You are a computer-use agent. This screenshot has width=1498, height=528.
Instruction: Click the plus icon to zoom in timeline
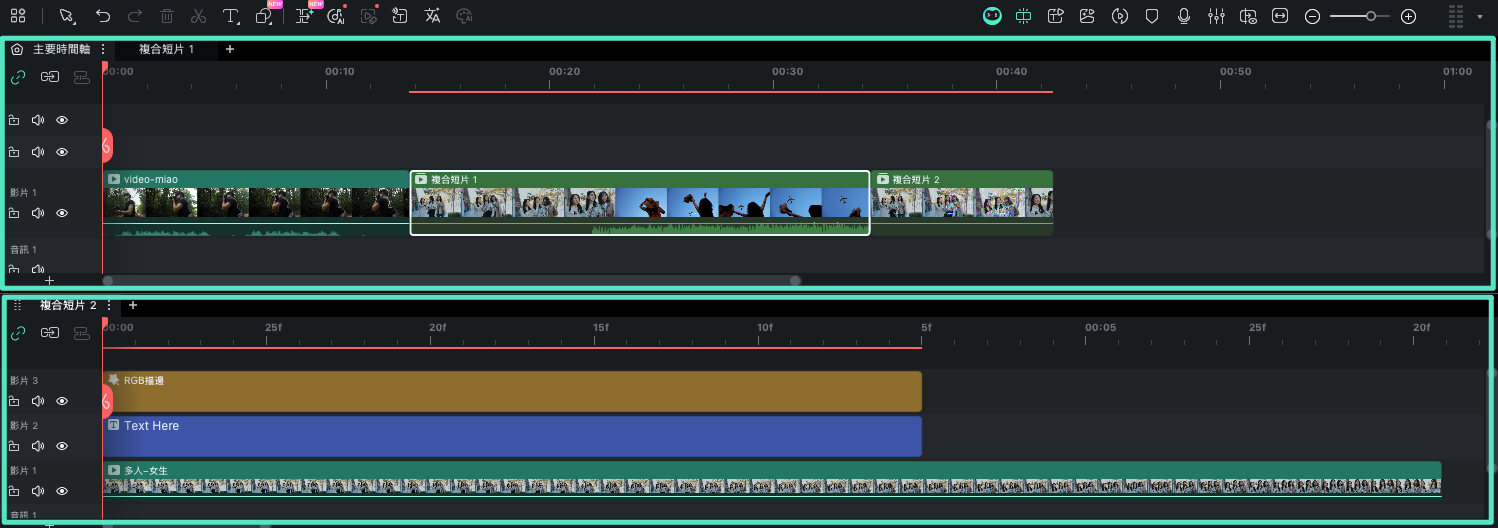1408,16
